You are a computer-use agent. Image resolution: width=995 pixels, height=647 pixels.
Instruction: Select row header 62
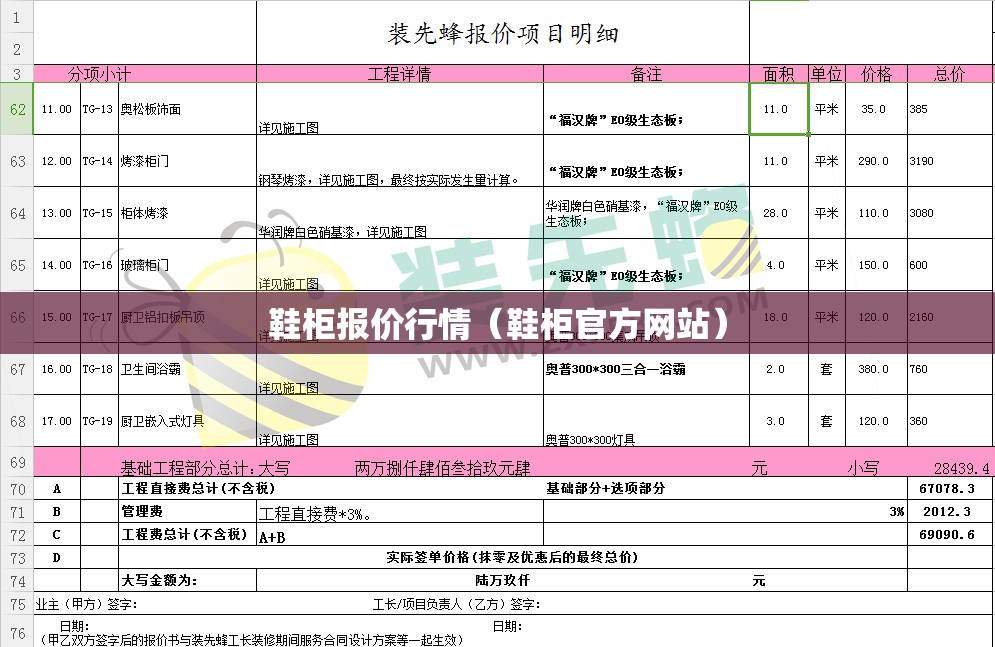[x=16, y=109]
